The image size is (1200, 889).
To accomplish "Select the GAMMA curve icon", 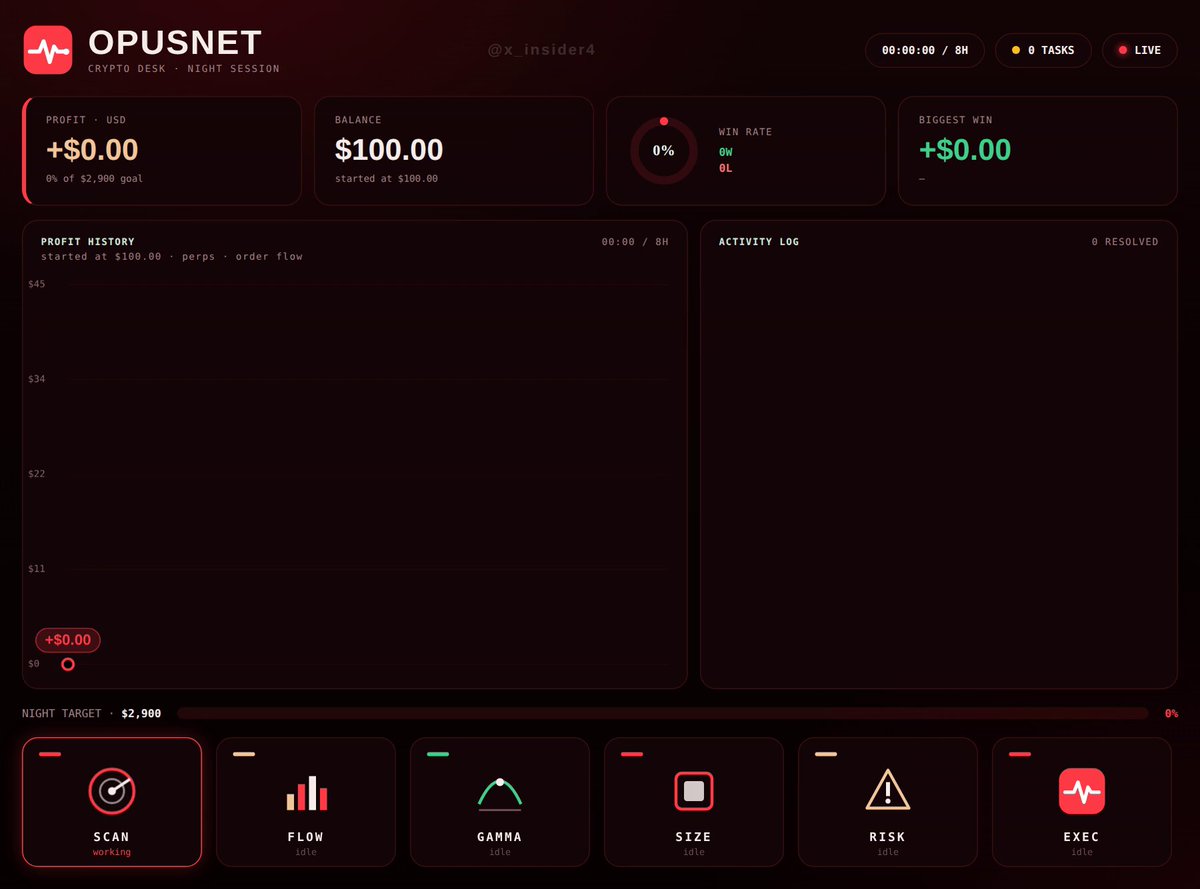I will 500,792.
